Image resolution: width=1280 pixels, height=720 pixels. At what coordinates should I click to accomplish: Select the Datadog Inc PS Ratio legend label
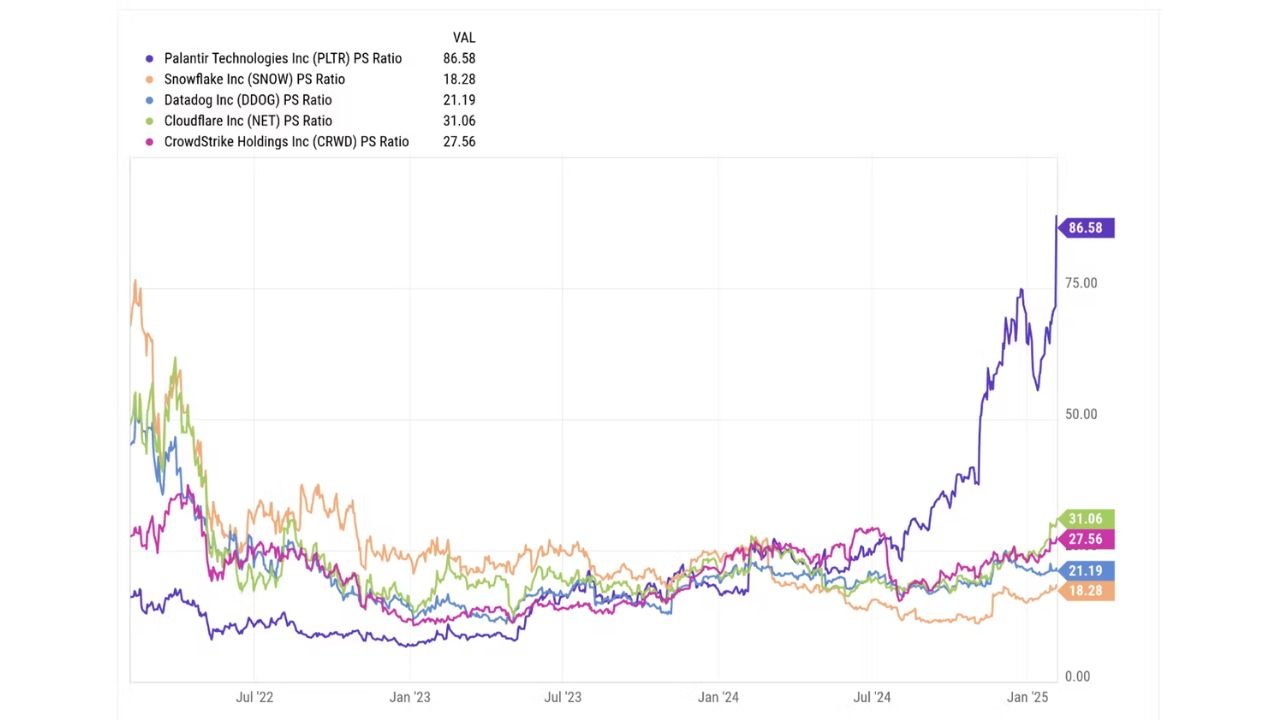[248, 101]
